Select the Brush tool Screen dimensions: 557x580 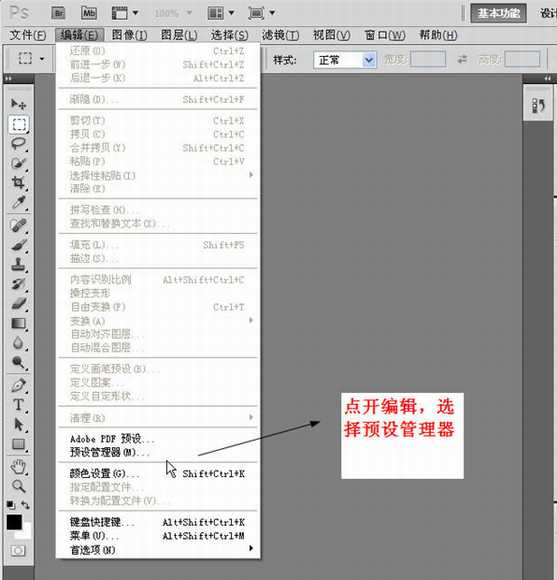click(x=18, y=245)
